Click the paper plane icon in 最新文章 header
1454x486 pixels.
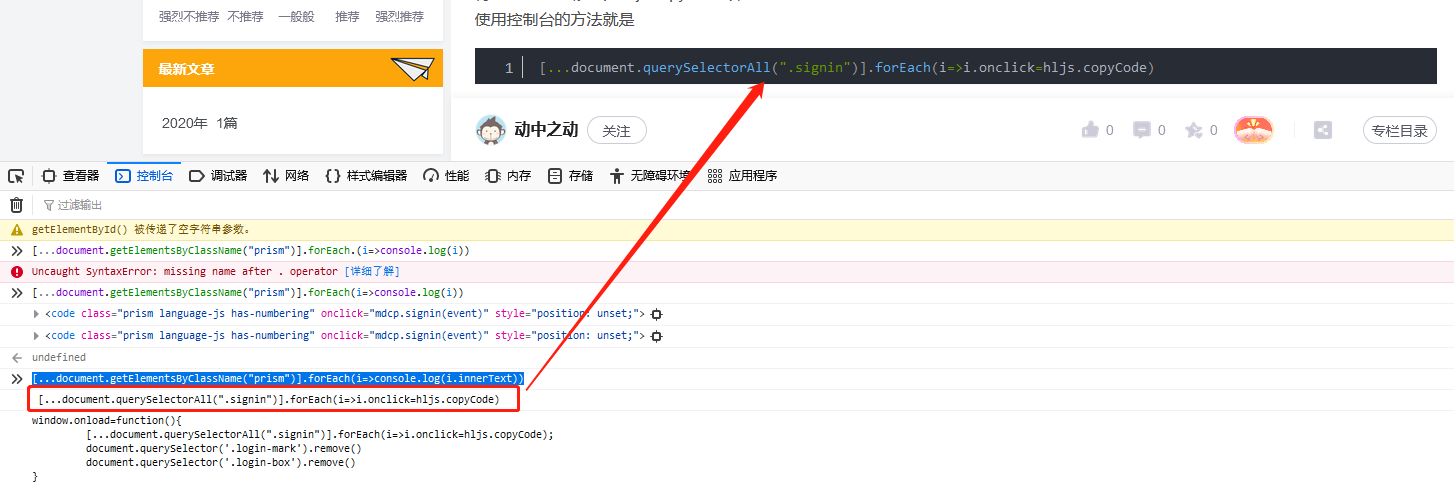pyautogui.click(x=413, y=68)
